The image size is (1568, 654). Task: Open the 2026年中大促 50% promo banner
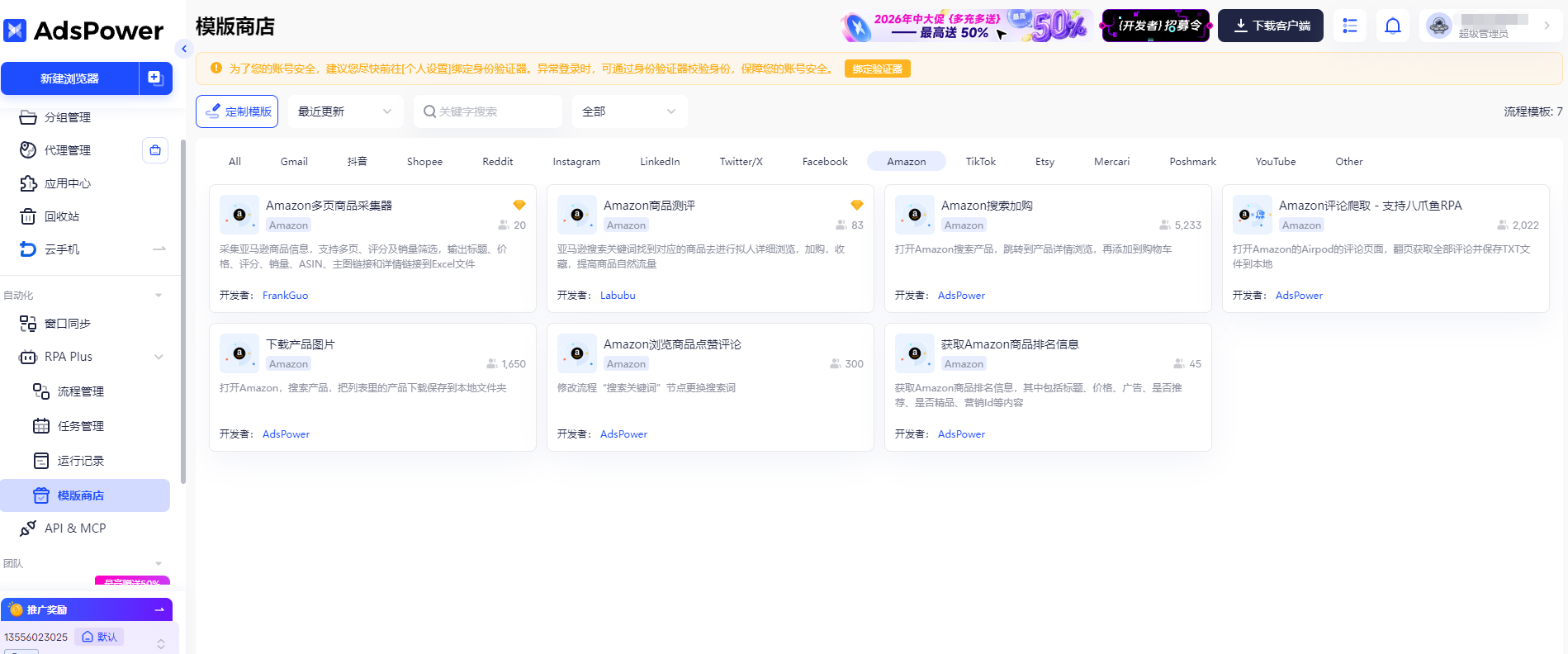(967, 26)
